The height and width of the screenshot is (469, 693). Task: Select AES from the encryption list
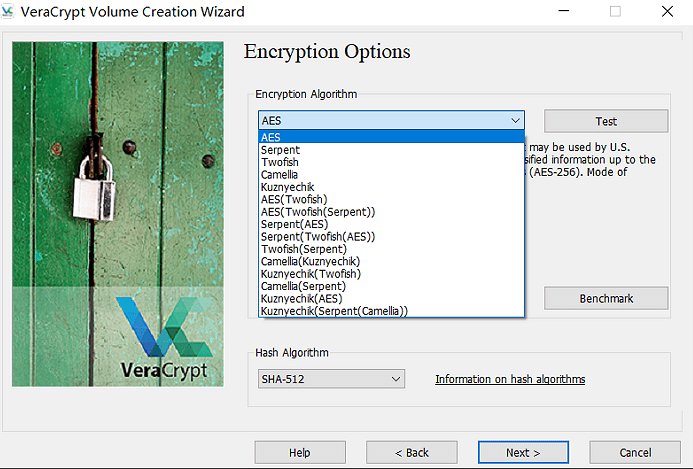tap(391, 137)
